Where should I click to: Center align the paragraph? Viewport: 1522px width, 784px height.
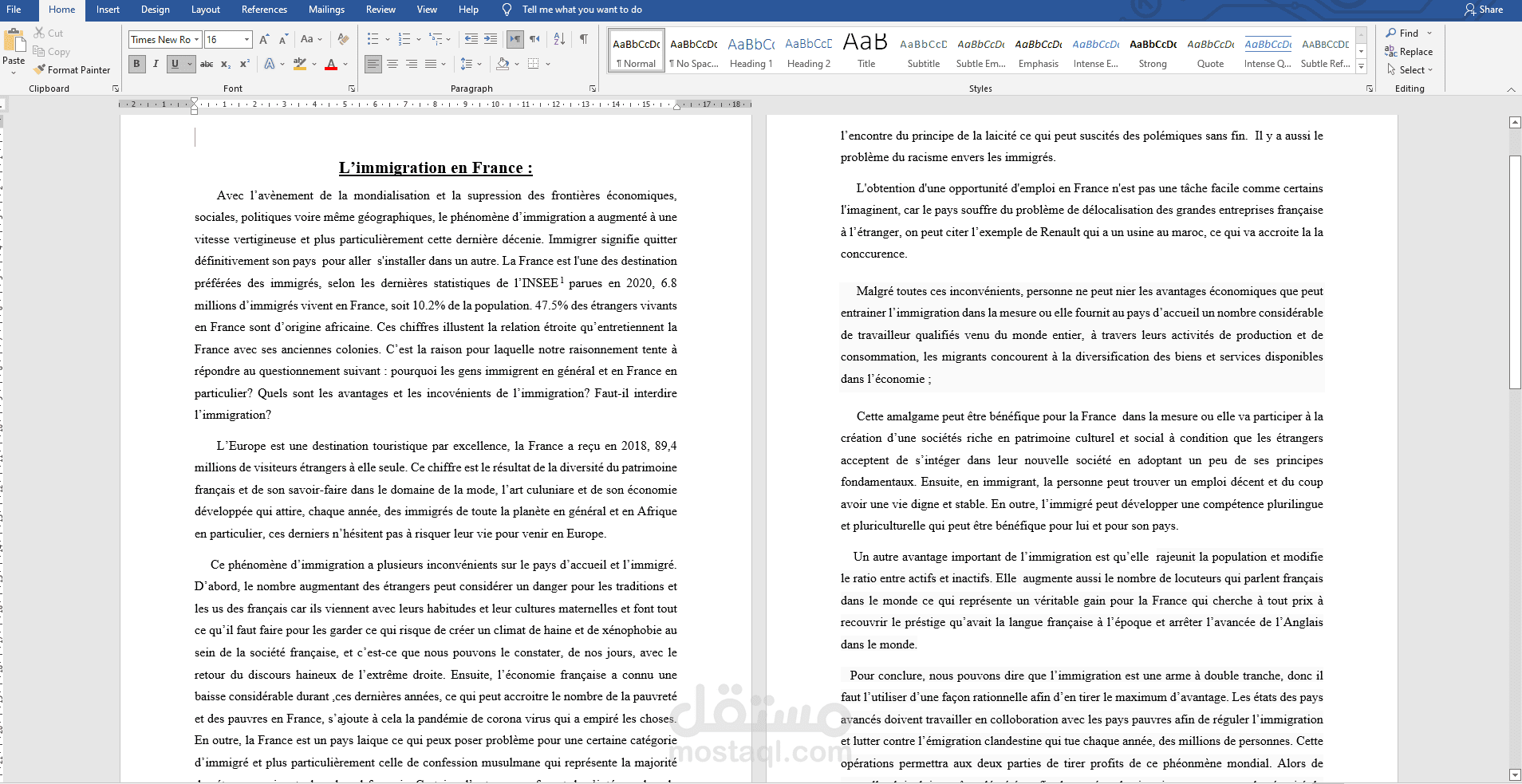[x=392, y=64]
